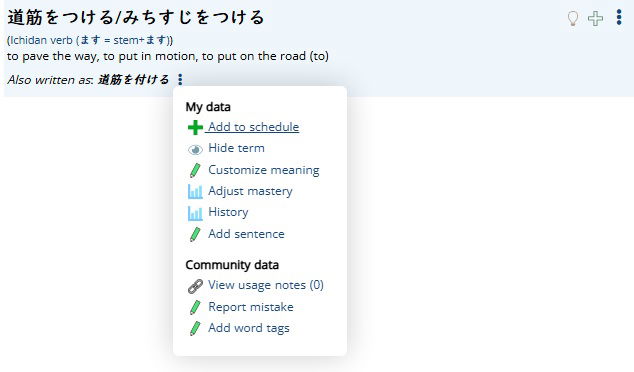Open the History entry
Viewport: 634px width, 372px height.
(228, 212)
